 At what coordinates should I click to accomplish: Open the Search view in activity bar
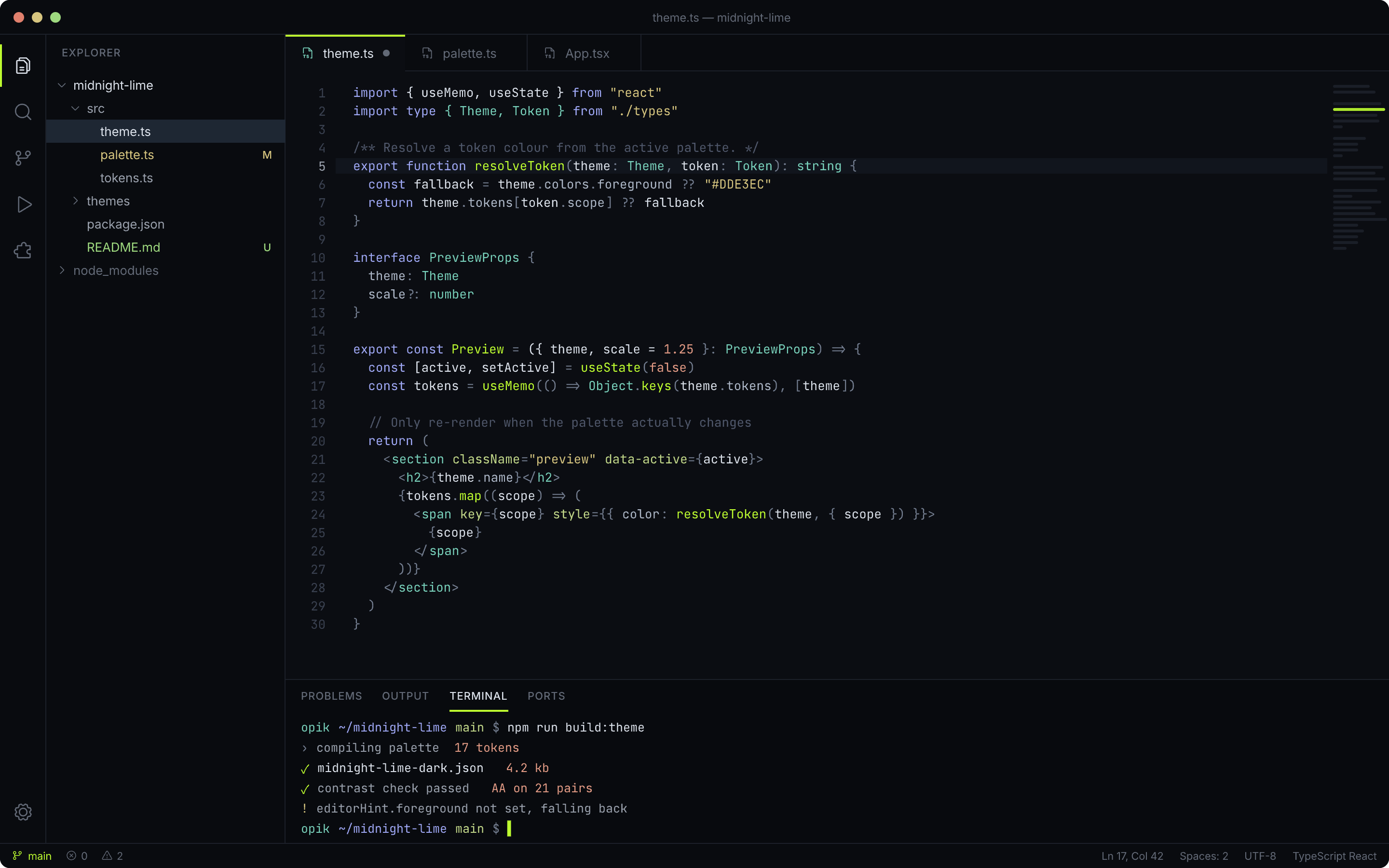23,112
